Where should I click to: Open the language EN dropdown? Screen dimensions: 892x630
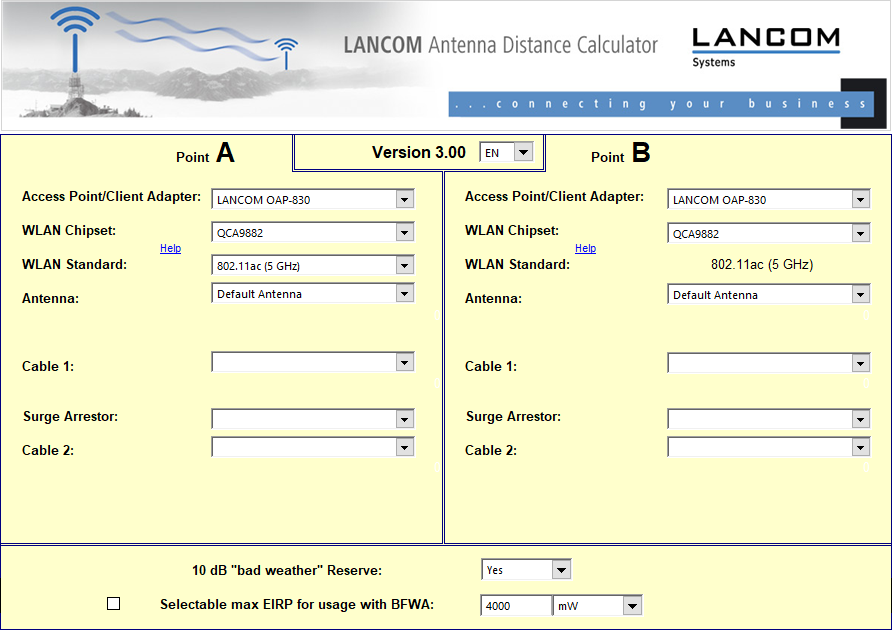pyautogui.click(x=507, y=152)
